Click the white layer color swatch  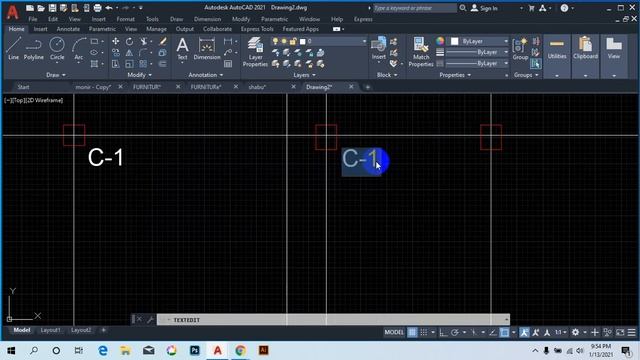pos(302,41)
